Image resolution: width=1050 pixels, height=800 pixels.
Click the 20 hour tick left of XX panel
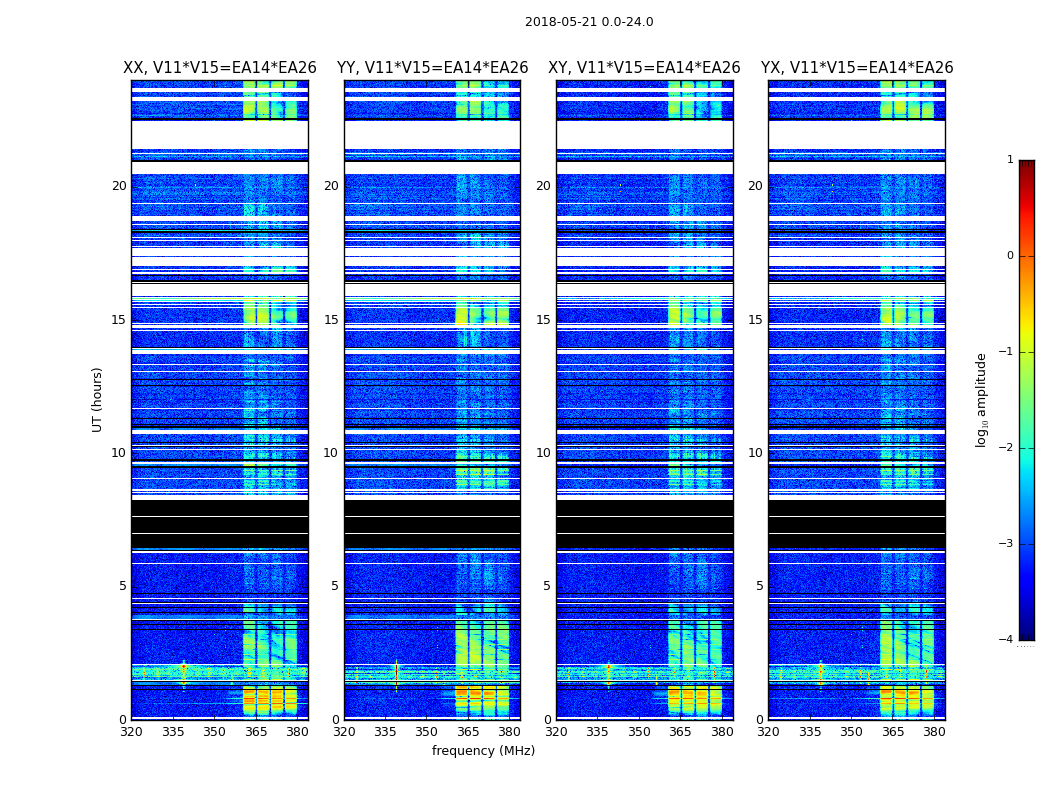(119, 186)
